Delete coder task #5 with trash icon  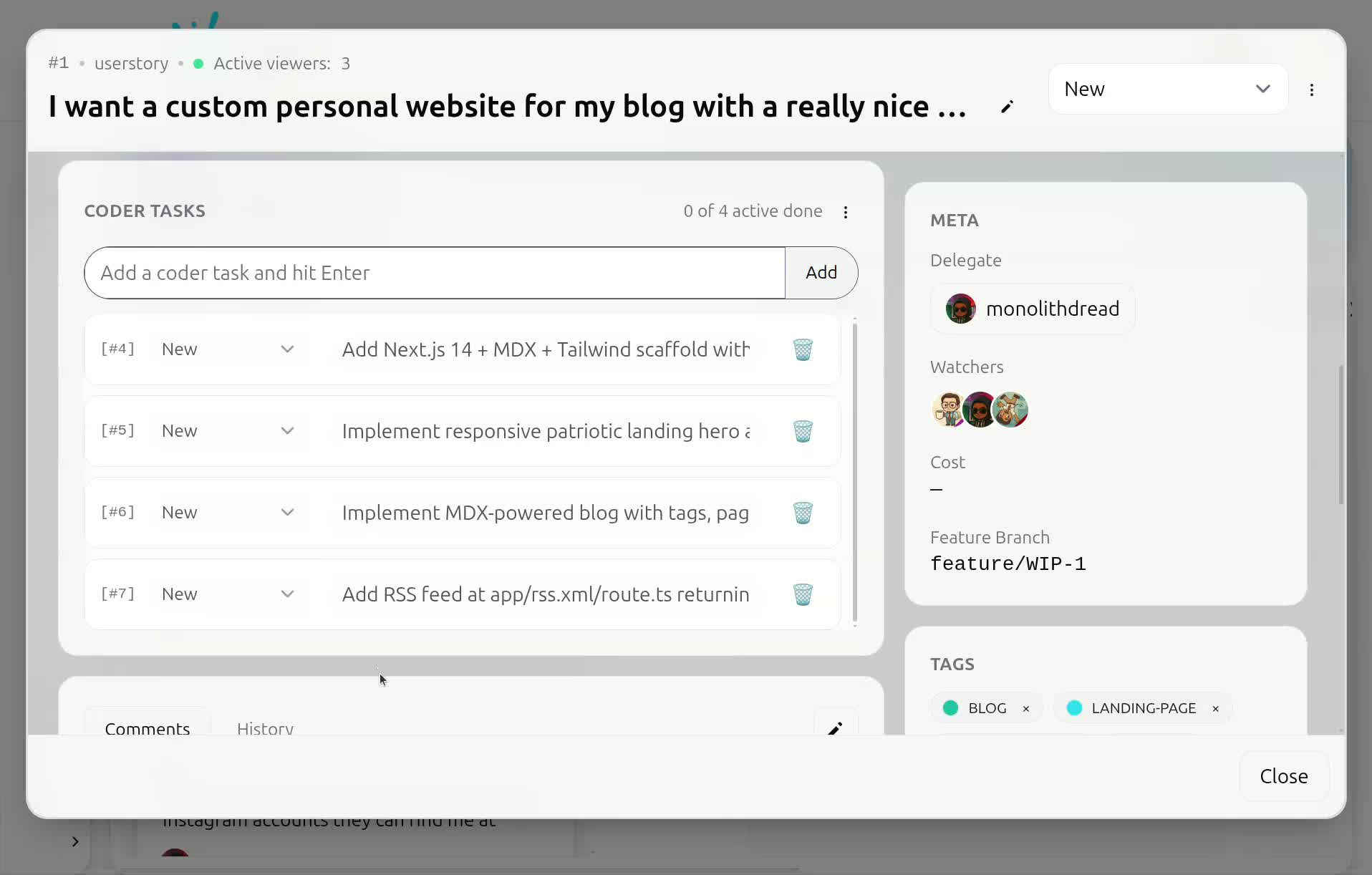click(803, 431)
